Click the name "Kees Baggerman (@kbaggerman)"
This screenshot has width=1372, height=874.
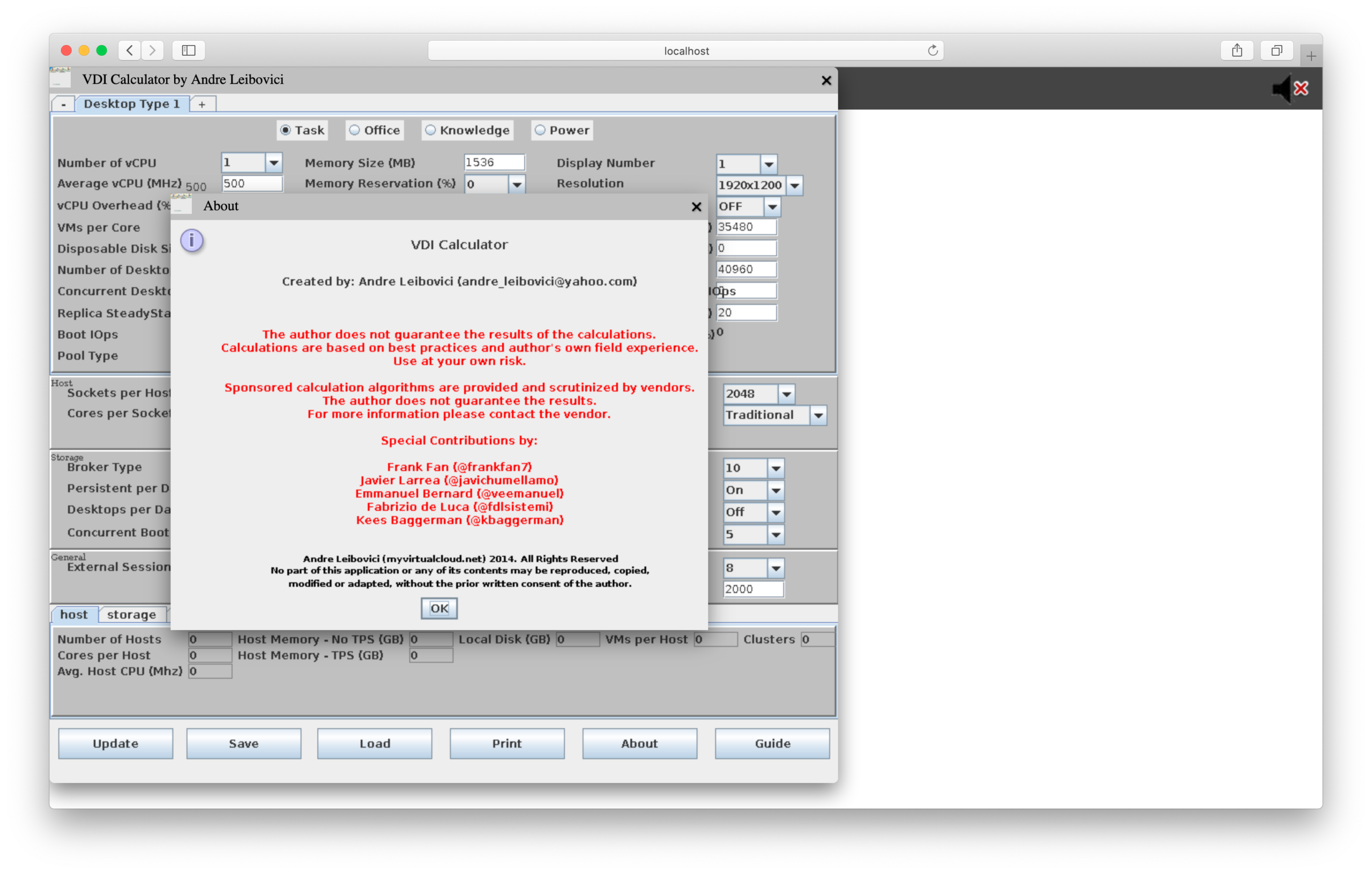(x=459, y=520)
